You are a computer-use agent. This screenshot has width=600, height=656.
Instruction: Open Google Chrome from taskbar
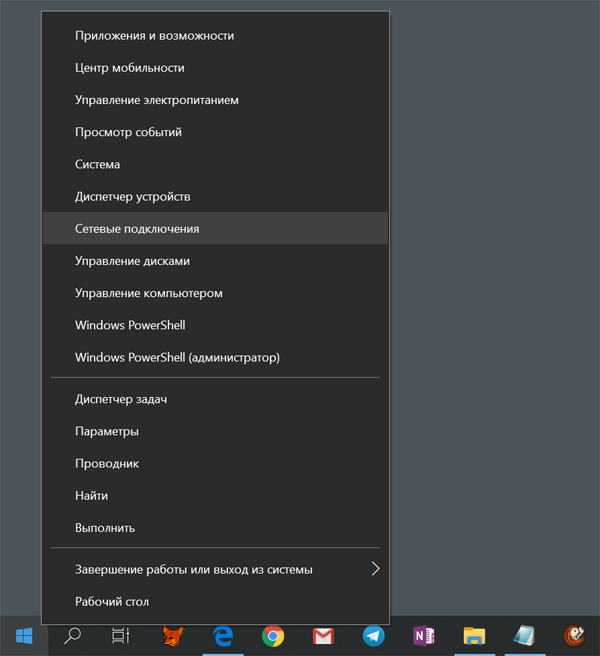pyautogui.click(x=273, y=636)
